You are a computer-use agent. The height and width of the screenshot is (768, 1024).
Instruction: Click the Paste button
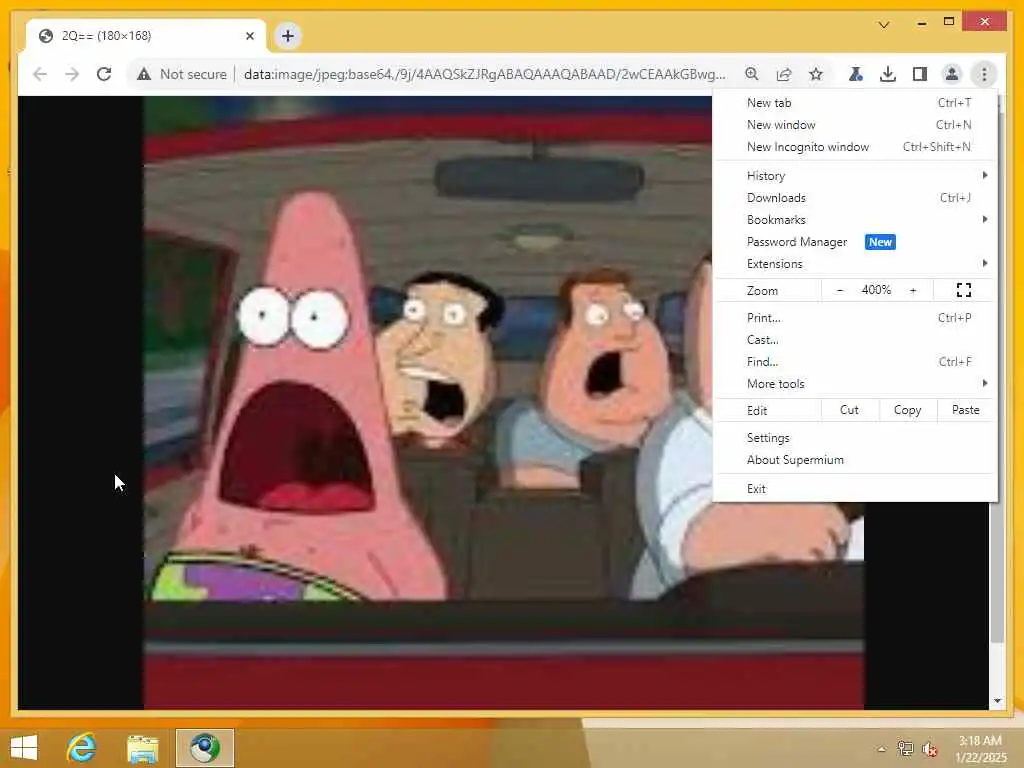[x=965, y=410]
